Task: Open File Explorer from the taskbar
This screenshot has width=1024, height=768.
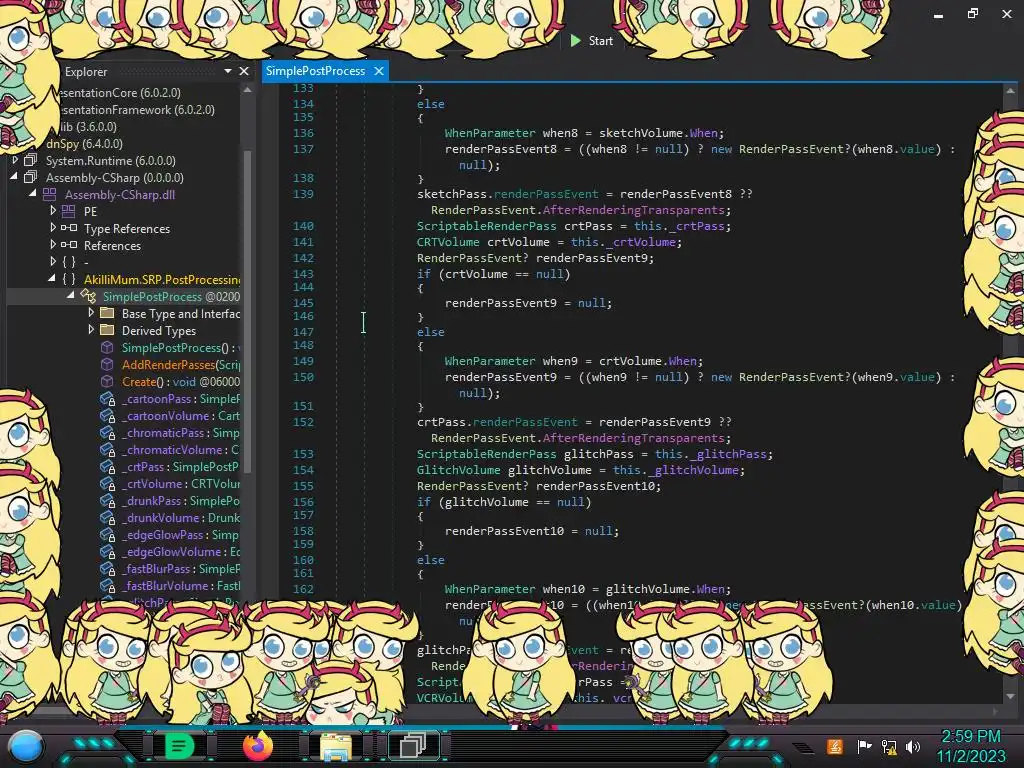Action: click(336, 746)
